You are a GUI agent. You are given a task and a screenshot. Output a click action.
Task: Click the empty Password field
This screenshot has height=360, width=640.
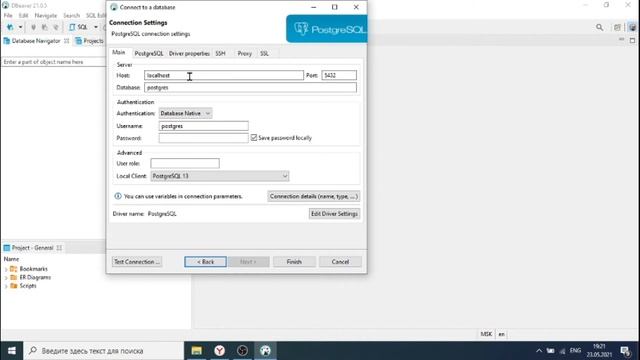(x=203, y=138)
